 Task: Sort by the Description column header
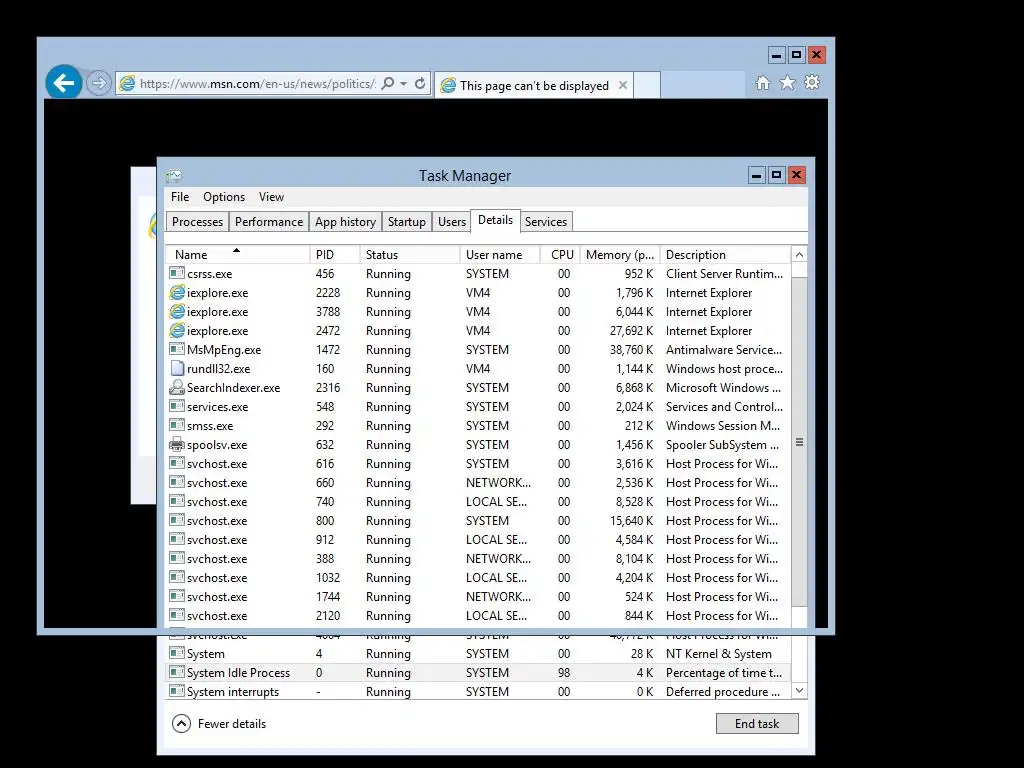point(725,255)
